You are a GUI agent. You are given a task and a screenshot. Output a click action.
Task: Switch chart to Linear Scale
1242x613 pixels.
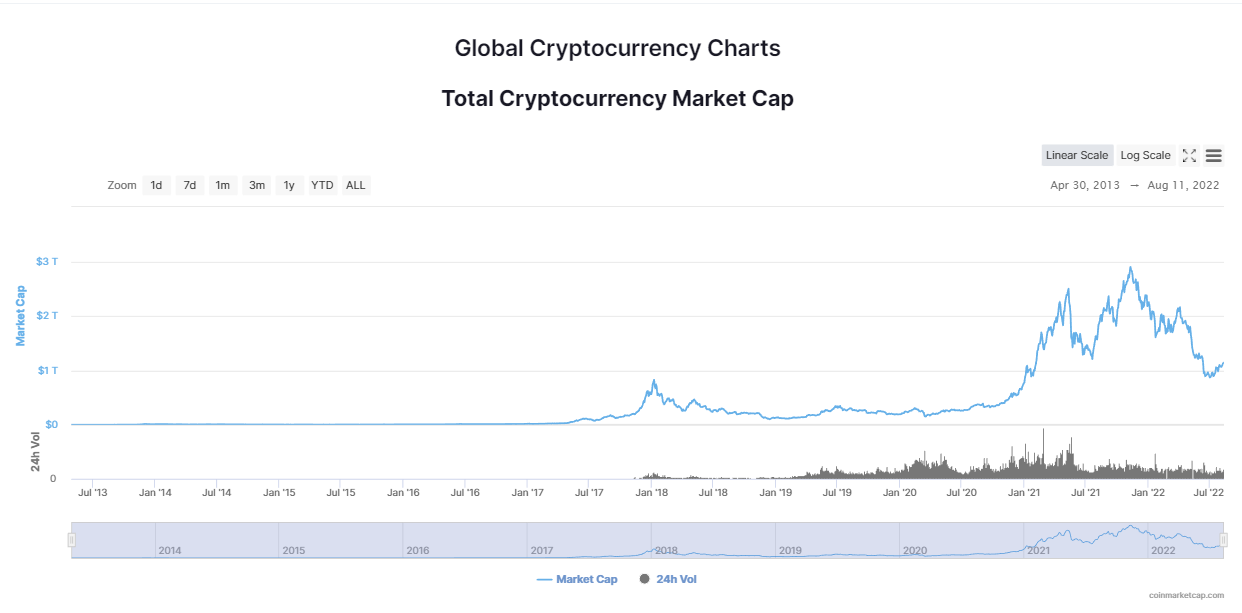point(1077,155)
